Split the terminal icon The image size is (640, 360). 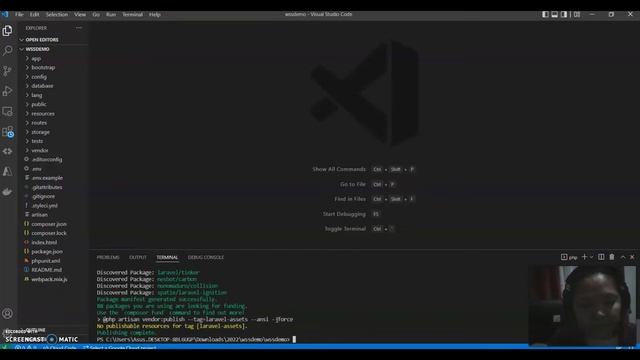click(x=601, y=257)
